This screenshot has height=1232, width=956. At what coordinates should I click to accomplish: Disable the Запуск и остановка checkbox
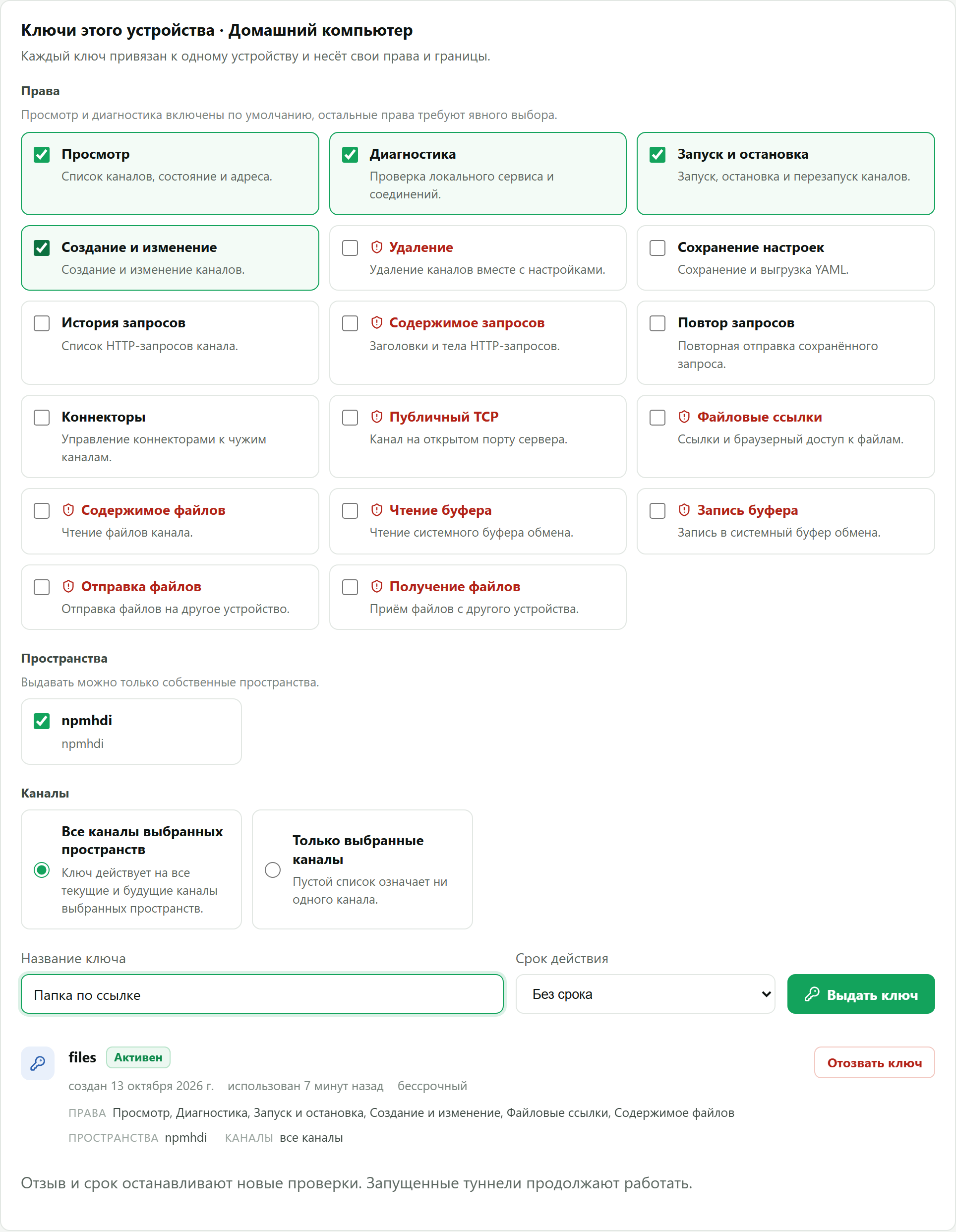coord(657,155)
